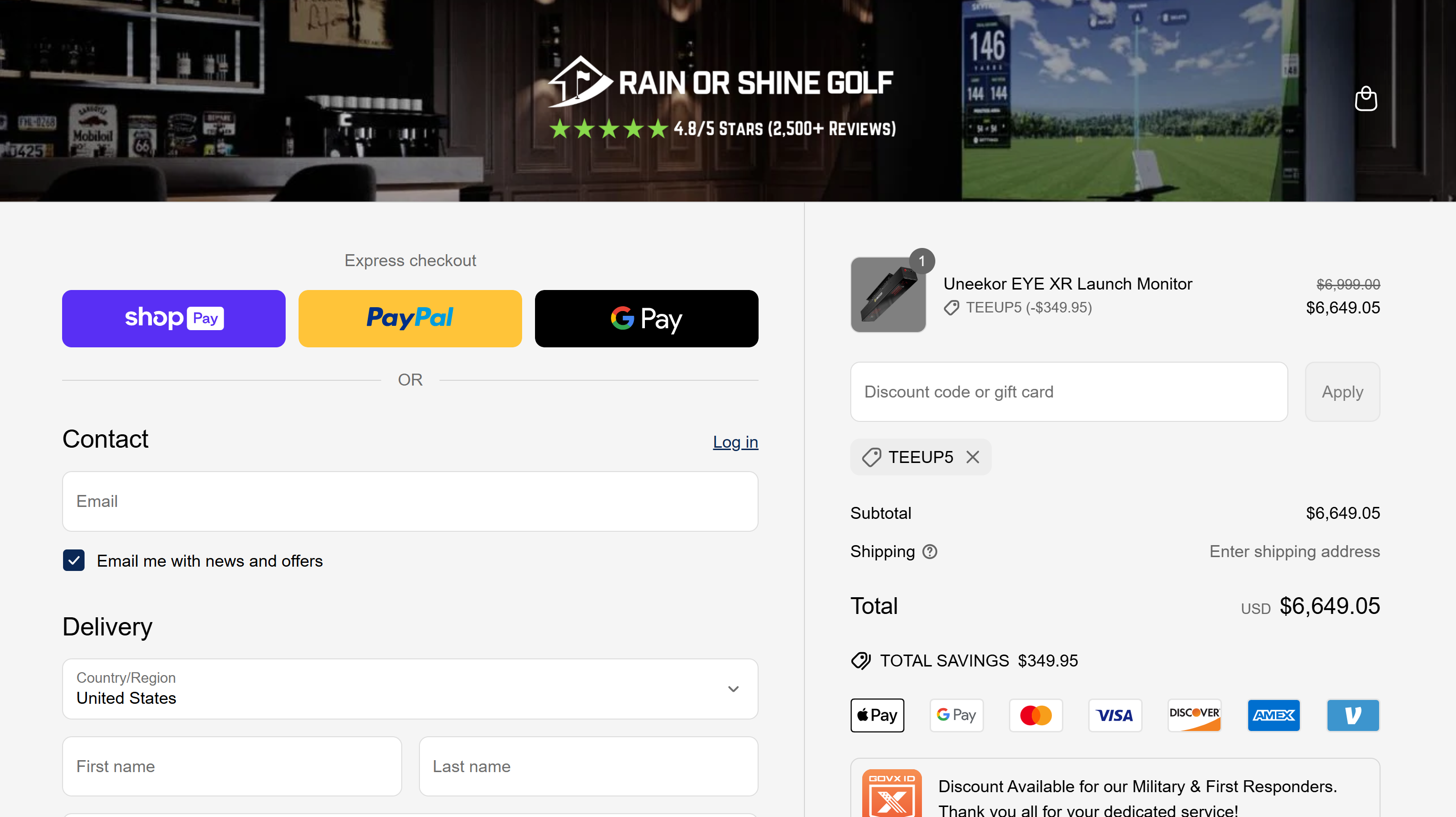Screen dimensions: 1456x817
Task: Open the Log in link
Action: click(x=735, y=441)
